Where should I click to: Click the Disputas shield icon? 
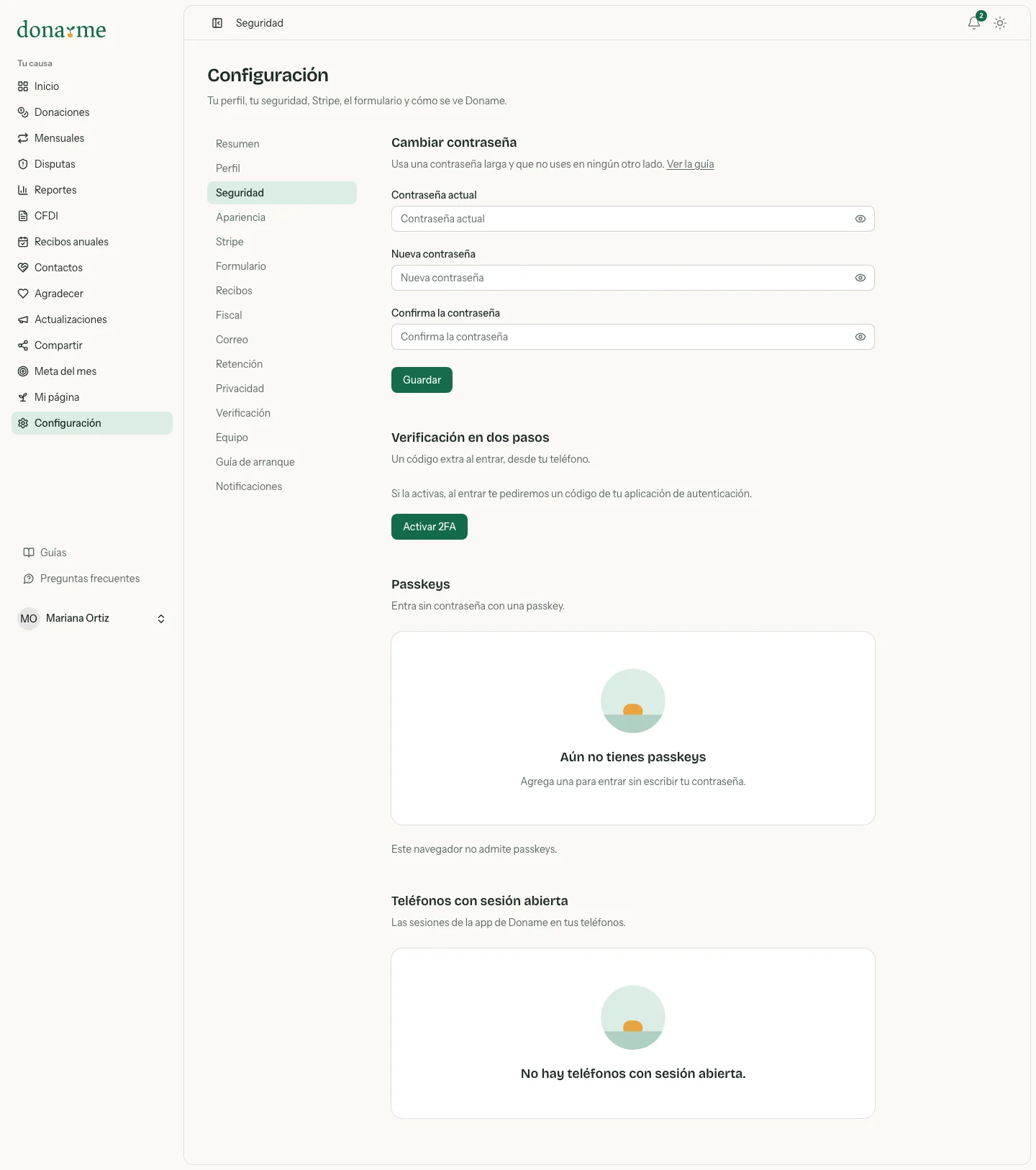23,164
